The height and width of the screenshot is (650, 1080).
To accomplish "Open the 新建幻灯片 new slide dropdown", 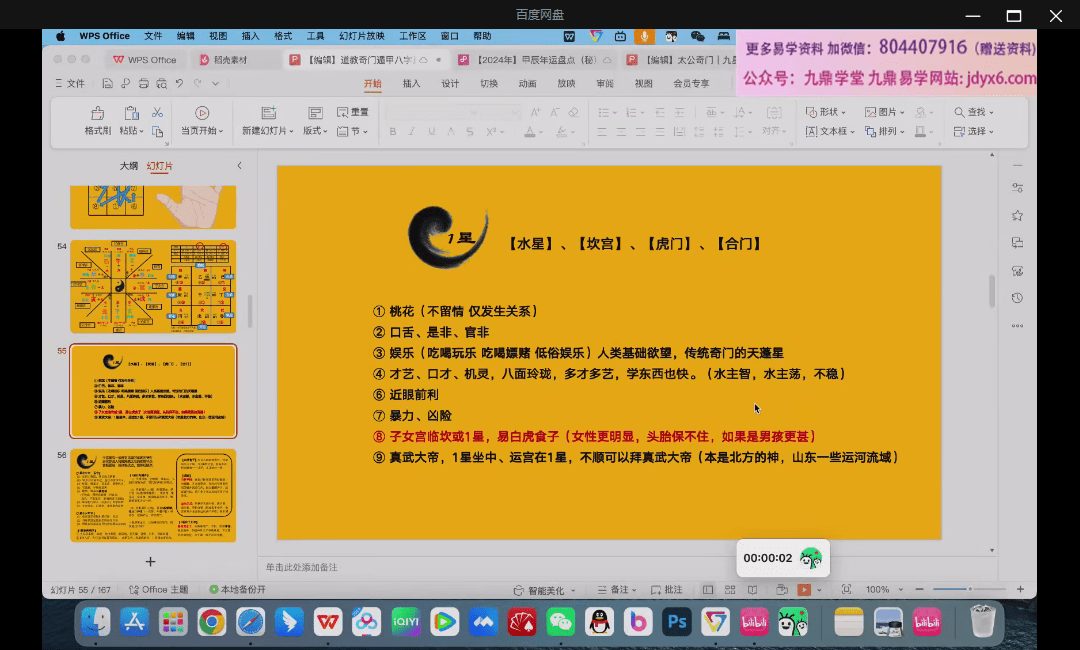I will click(268, 131).
